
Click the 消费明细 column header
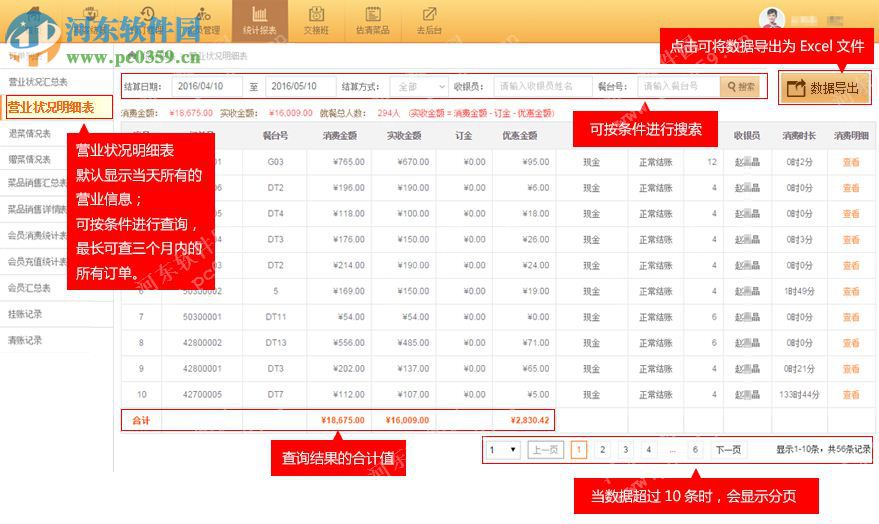(851, 136)
